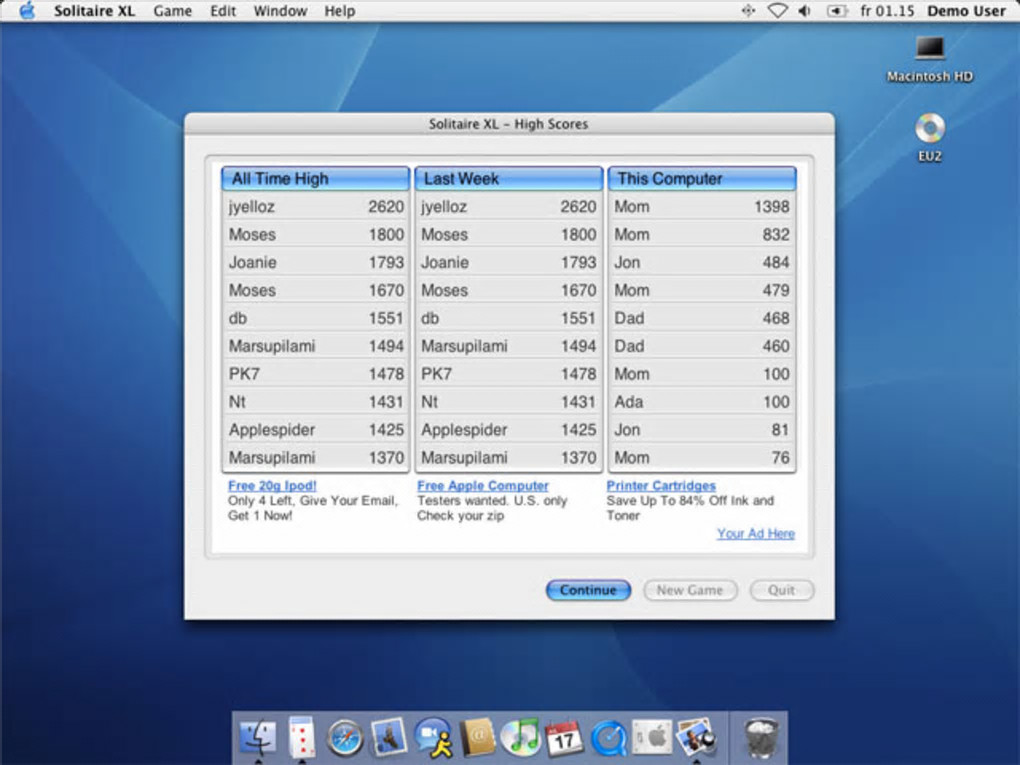
Task: Click the Demo User menu
Action: point(966,11)
